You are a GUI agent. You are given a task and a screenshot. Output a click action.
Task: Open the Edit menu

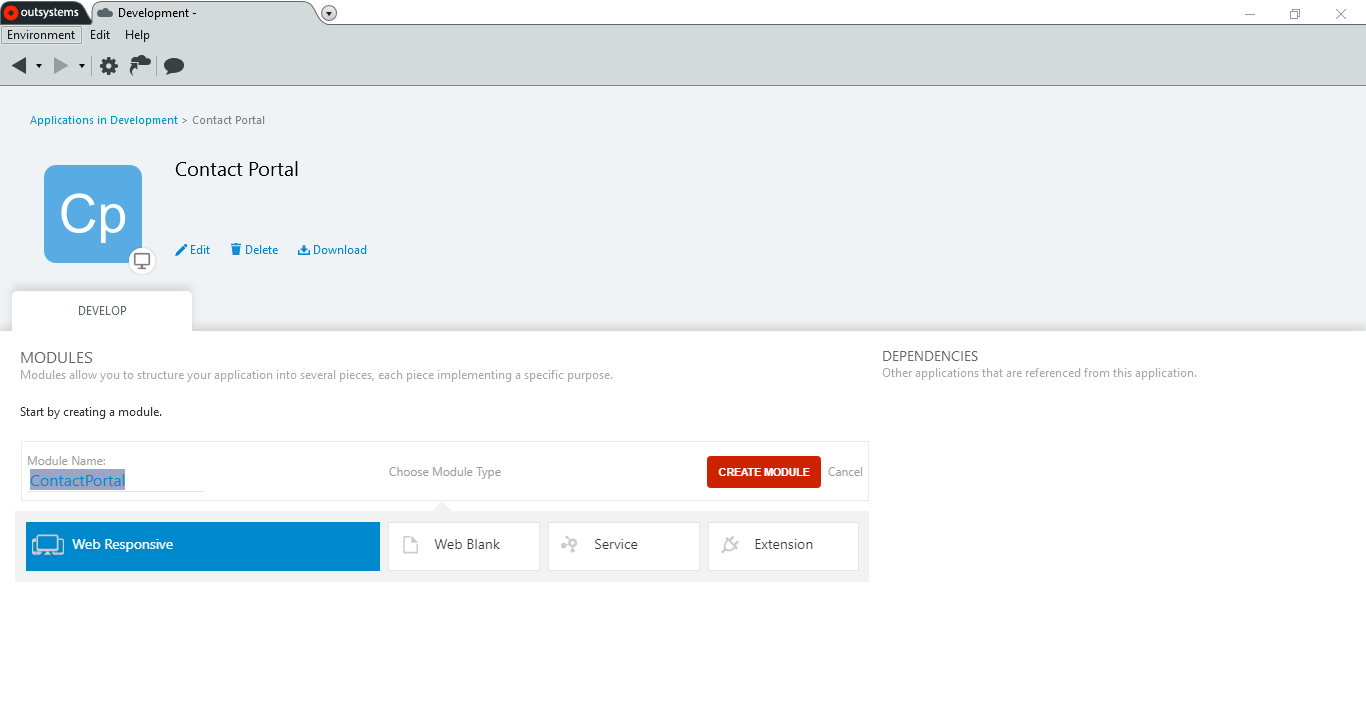(x=100, y=35)
